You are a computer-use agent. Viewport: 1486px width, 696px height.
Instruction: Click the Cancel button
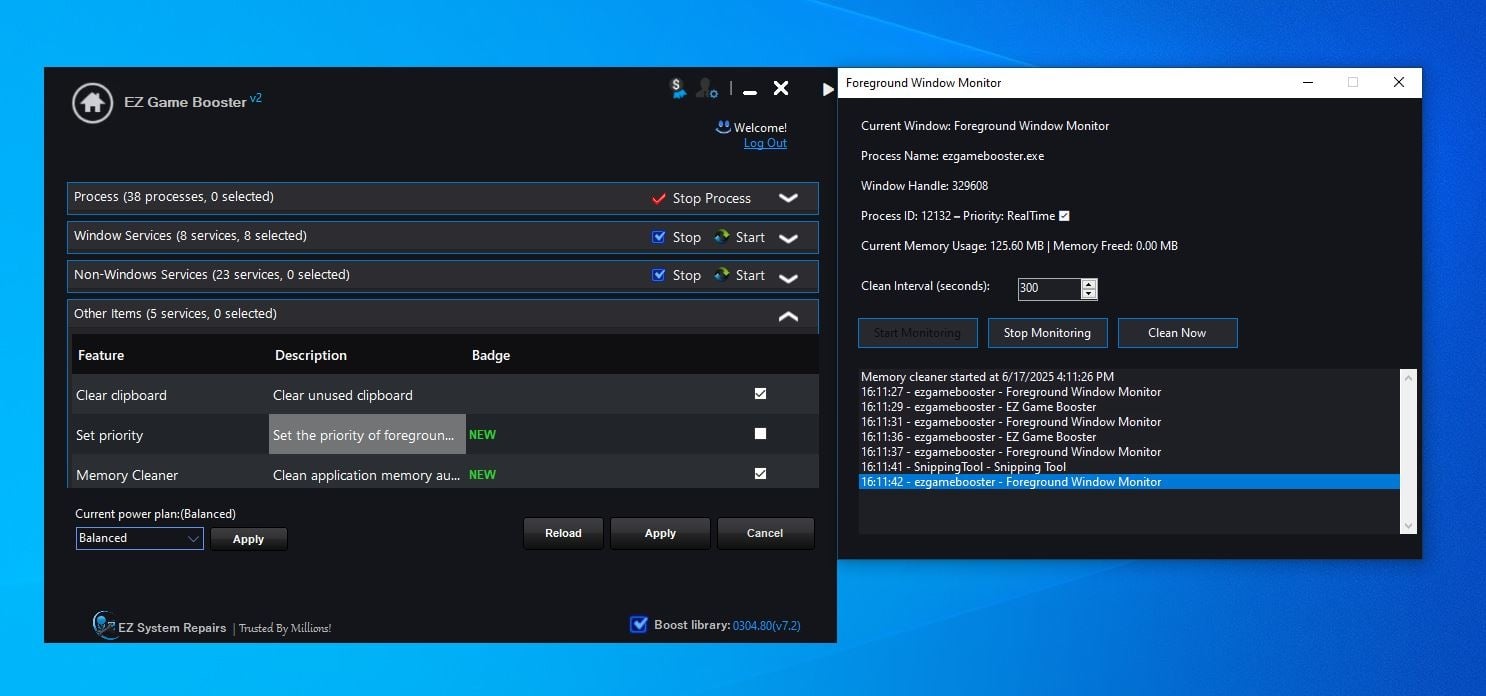click(765, 533)
